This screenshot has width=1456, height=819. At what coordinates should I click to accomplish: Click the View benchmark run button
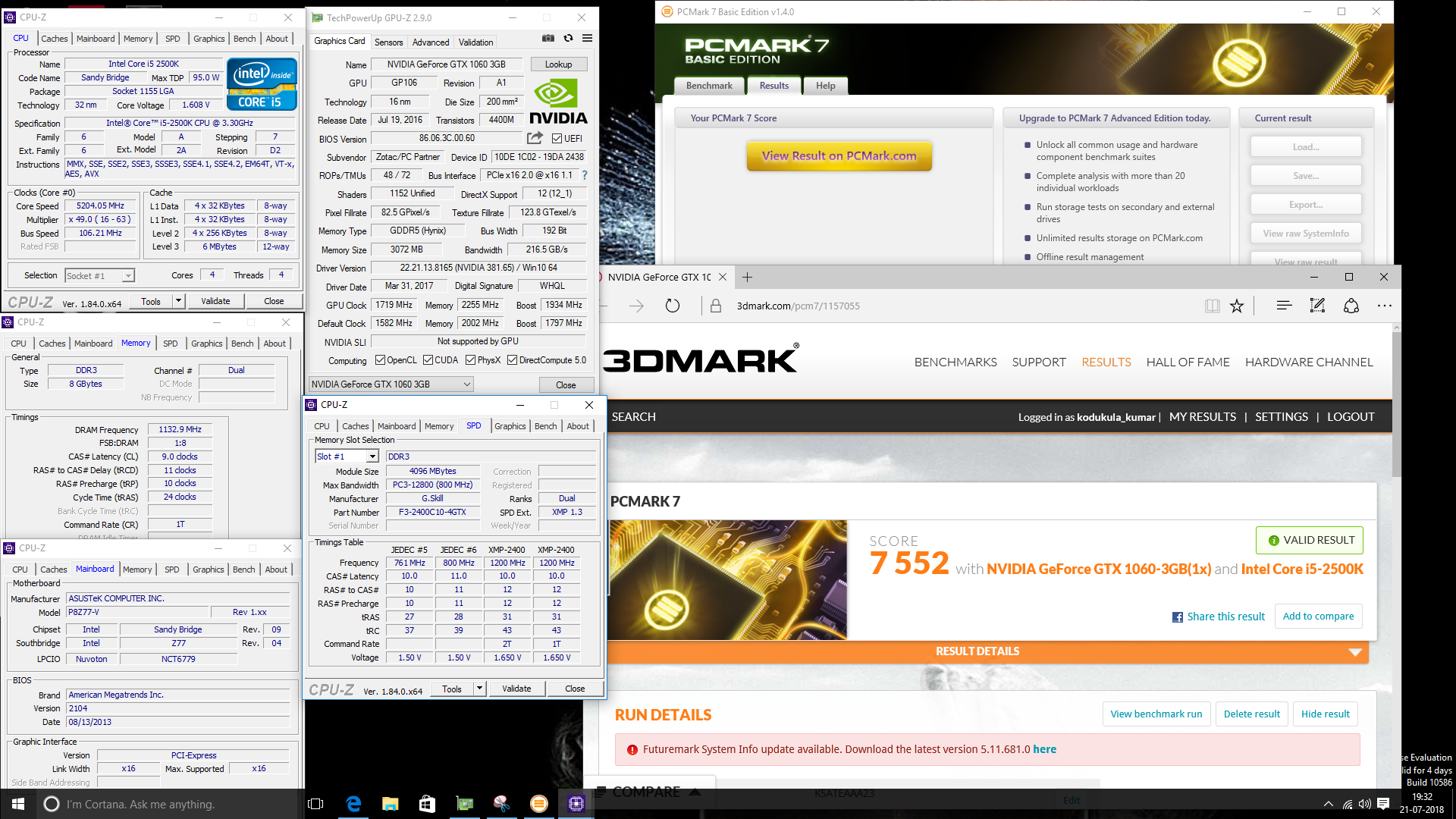(1156, 714)
